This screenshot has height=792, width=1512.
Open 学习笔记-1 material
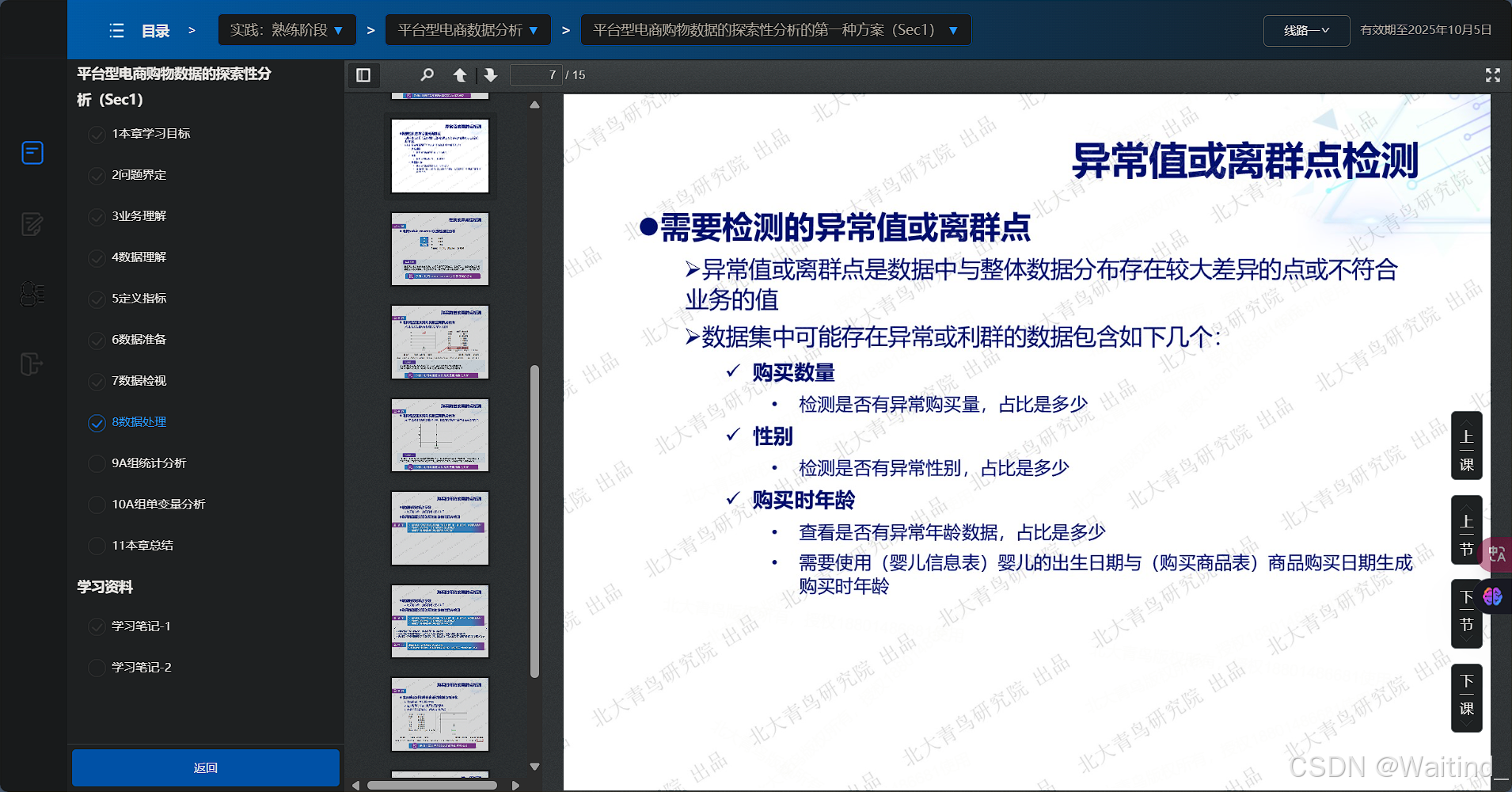click(142, 626)
